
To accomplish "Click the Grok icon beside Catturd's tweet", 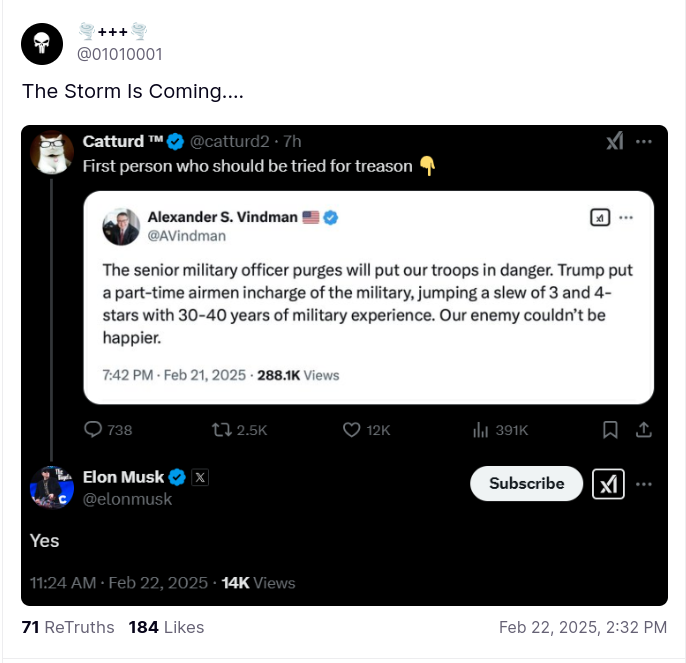I will [x=615, y=141].
